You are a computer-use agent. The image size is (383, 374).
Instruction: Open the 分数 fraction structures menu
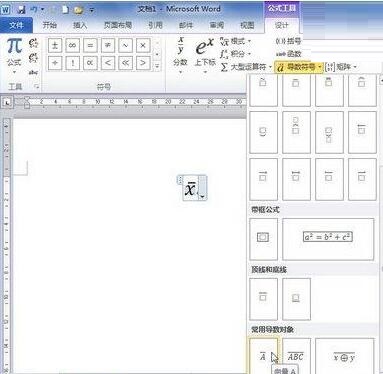click(x=180, y=55)
